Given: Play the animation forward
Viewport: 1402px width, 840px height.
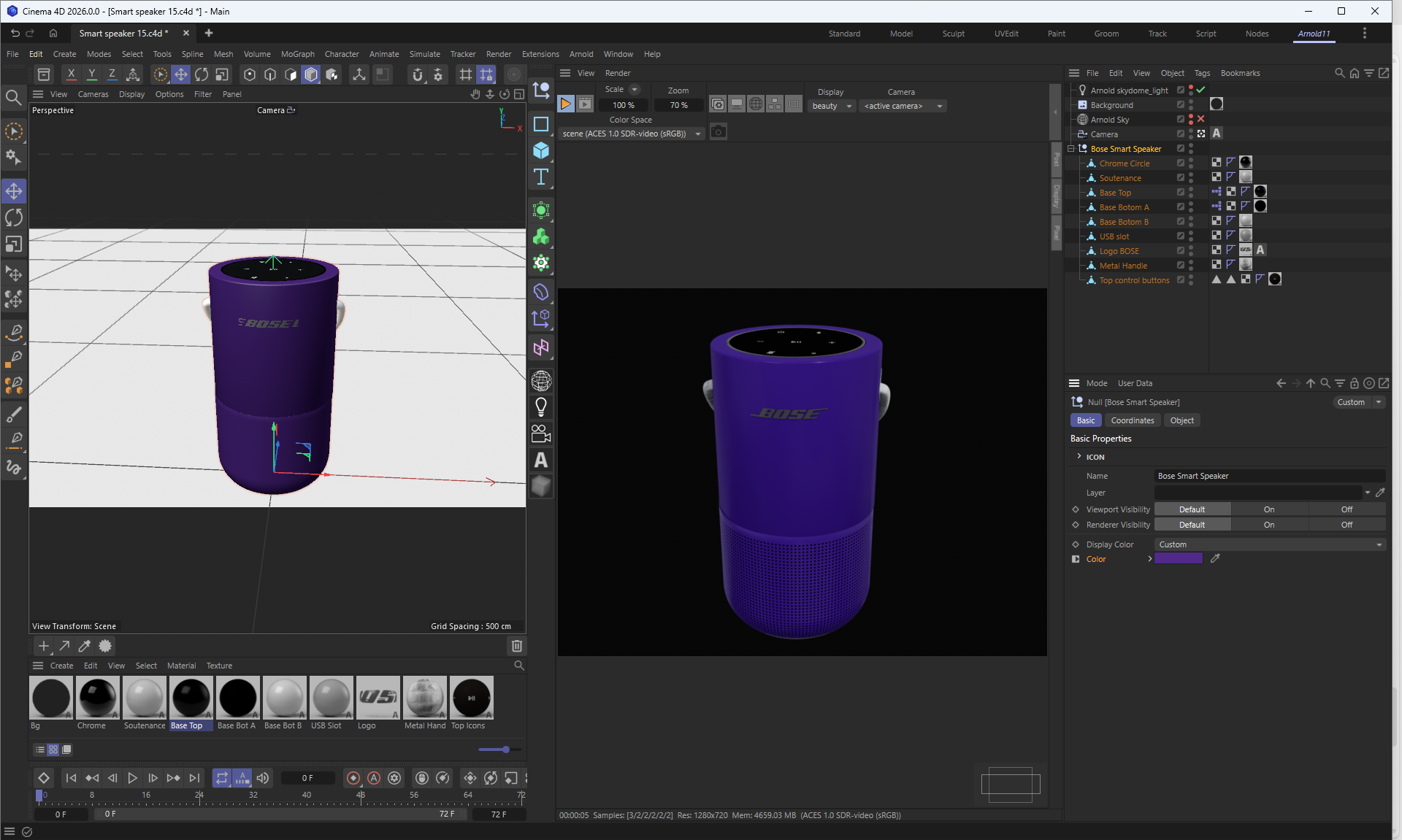Looking at the screenshot, I should pyautogui.click(x=132, y=778).
